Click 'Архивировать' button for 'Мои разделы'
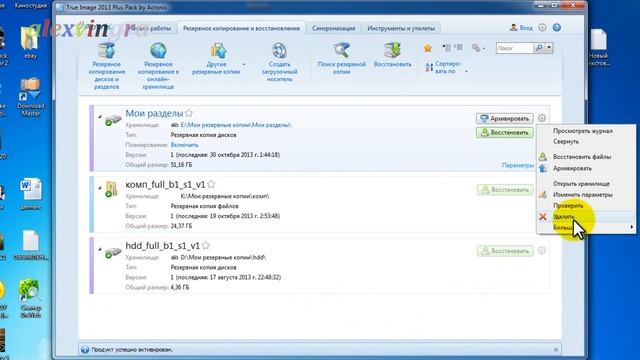Viewport: 640px width, 360px height. click(x=504, y=118)
